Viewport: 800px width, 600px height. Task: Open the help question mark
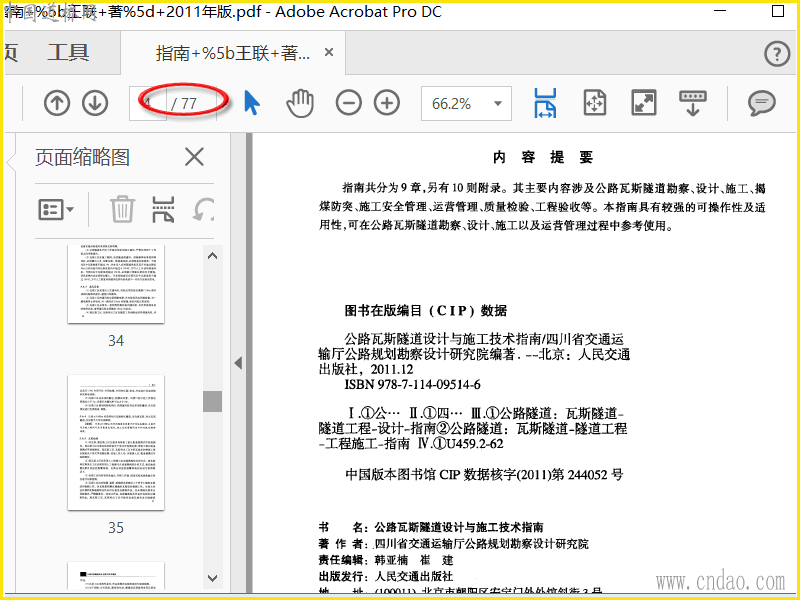click(x=777, y=53)
